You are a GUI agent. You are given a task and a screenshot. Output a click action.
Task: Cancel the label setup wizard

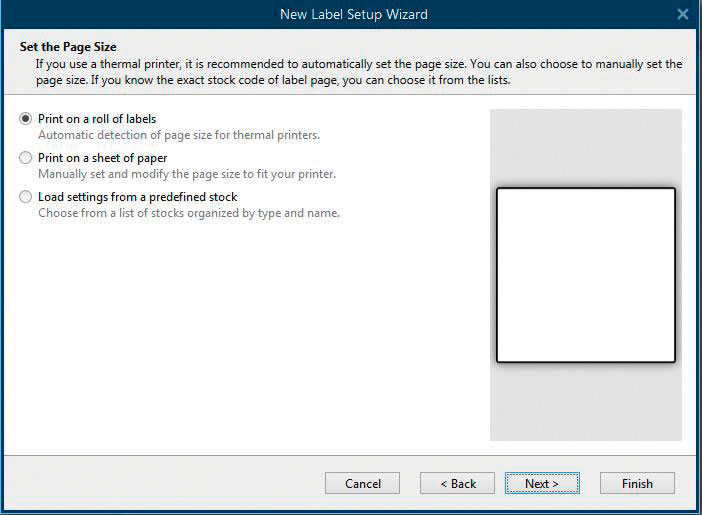362,483
